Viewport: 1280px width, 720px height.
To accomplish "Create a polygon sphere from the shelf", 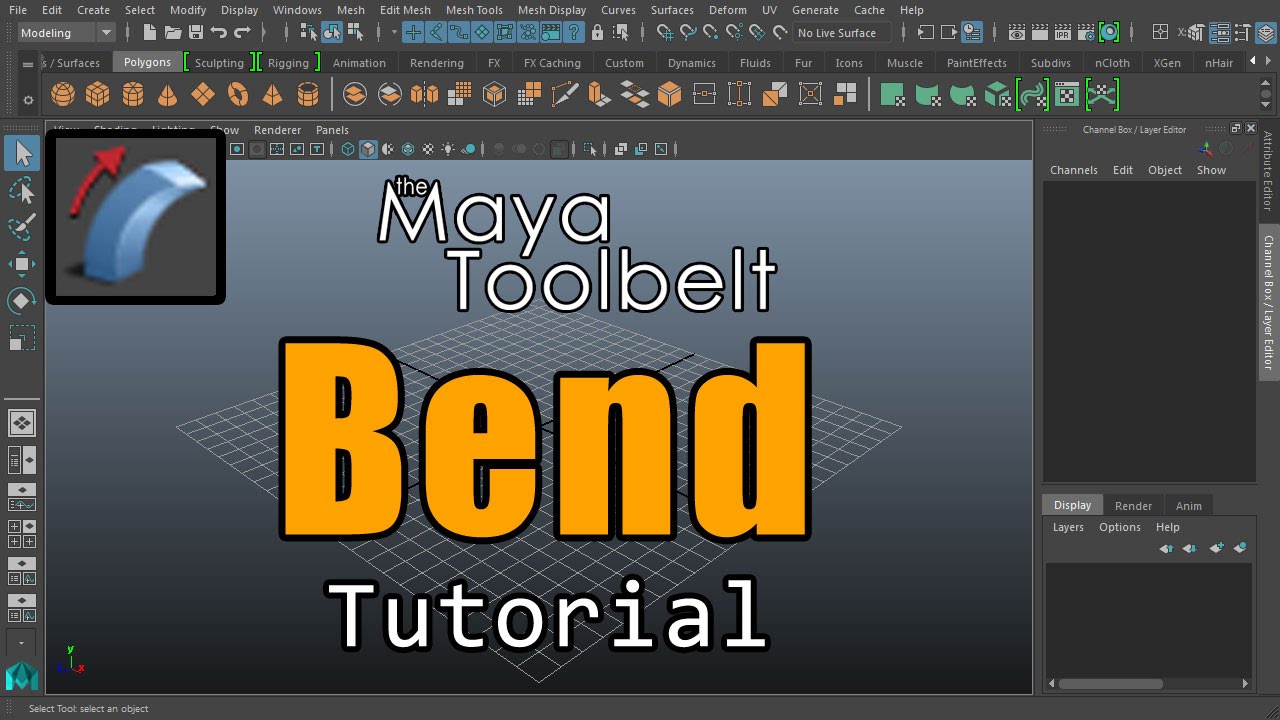I will (x=63, y=95).
